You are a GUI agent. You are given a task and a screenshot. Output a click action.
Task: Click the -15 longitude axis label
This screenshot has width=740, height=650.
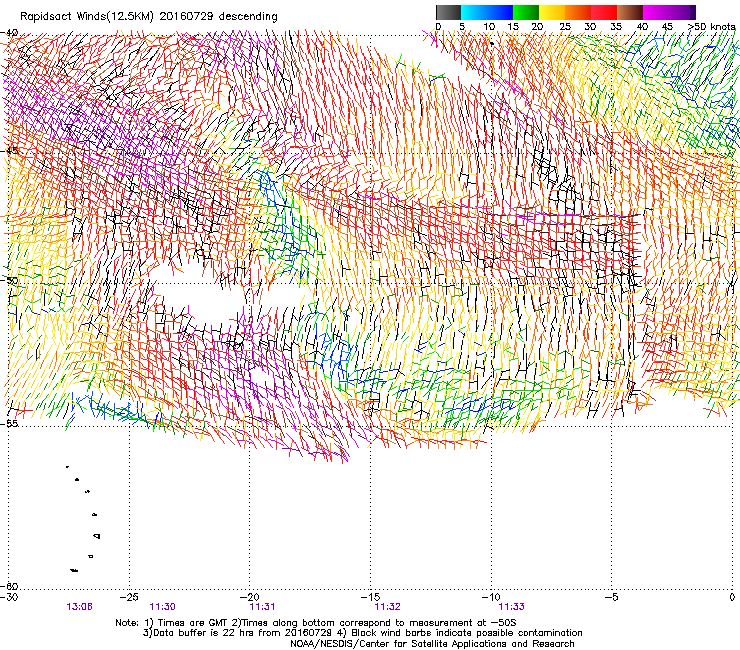click(x=370, y=597)
